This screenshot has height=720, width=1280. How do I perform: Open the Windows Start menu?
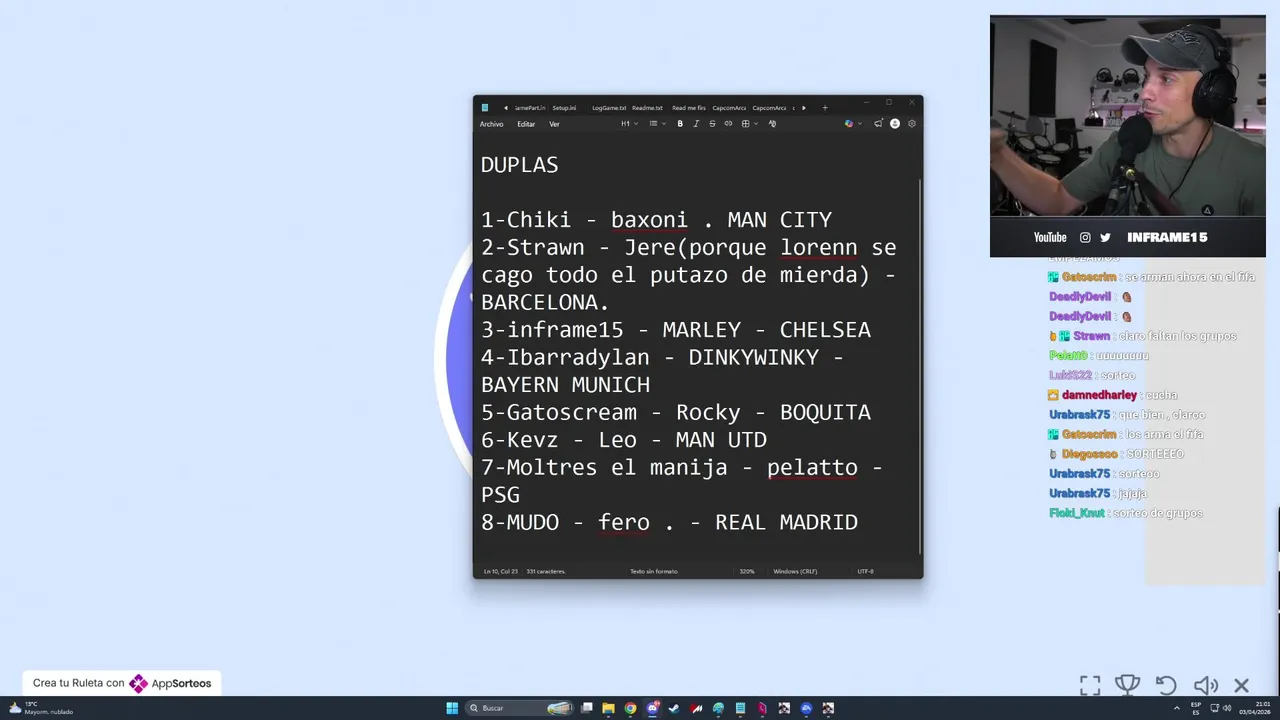point(452,708)
